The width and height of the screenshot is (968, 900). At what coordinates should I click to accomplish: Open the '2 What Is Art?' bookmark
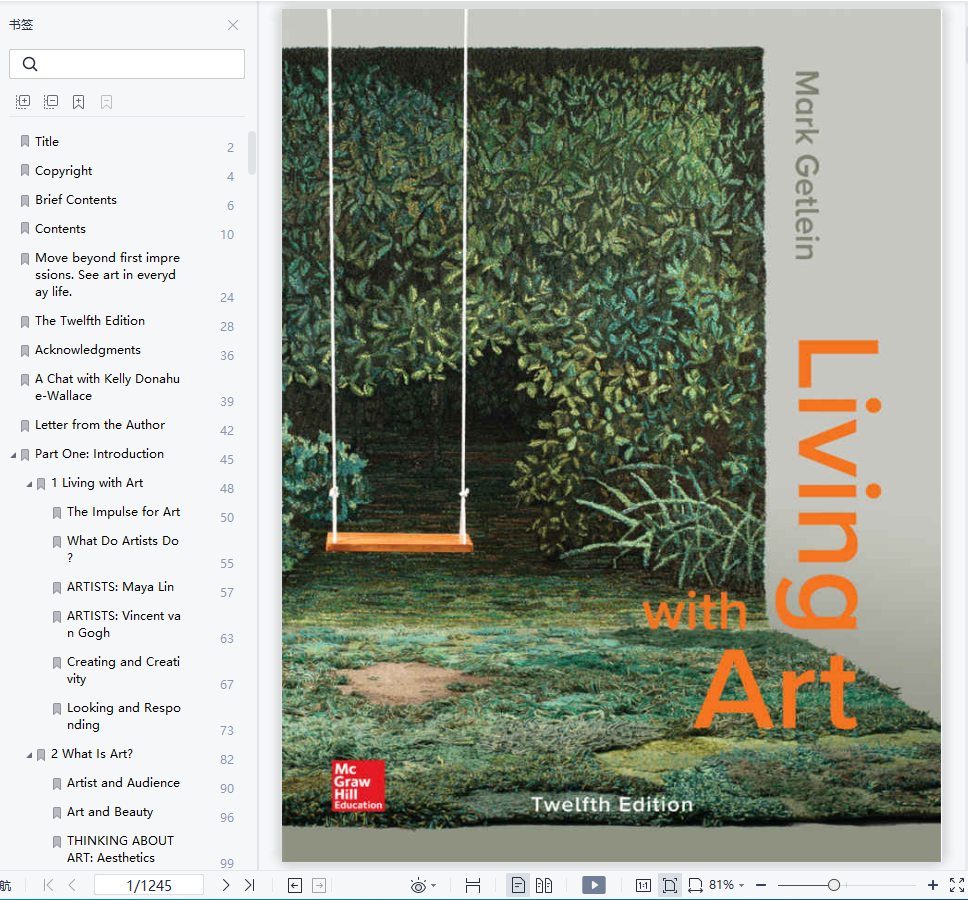point(92,754)
